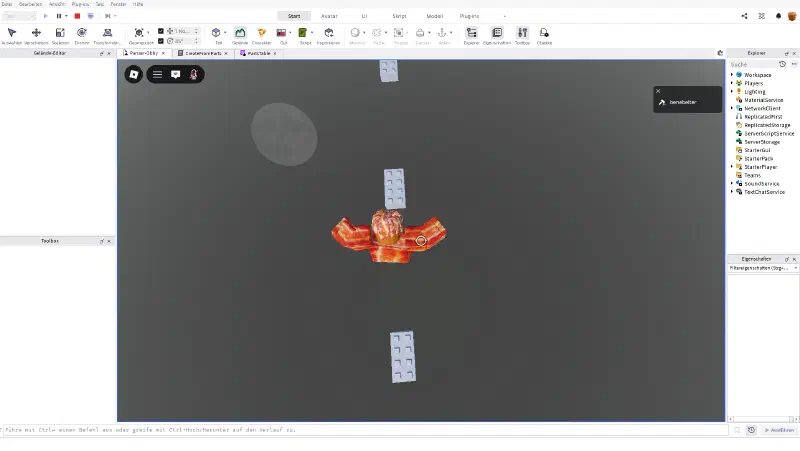The width and height of the screenshot is (800, 451).
Task: Open the Teil dropdown arrow
Action: pos(225,33)
